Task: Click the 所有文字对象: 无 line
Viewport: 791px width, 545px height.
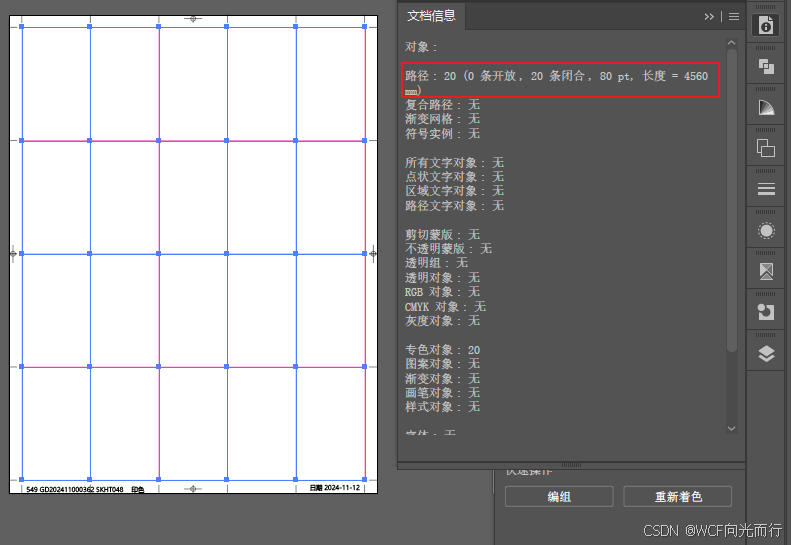Action: pyautogui.click(x=454, y=162)
